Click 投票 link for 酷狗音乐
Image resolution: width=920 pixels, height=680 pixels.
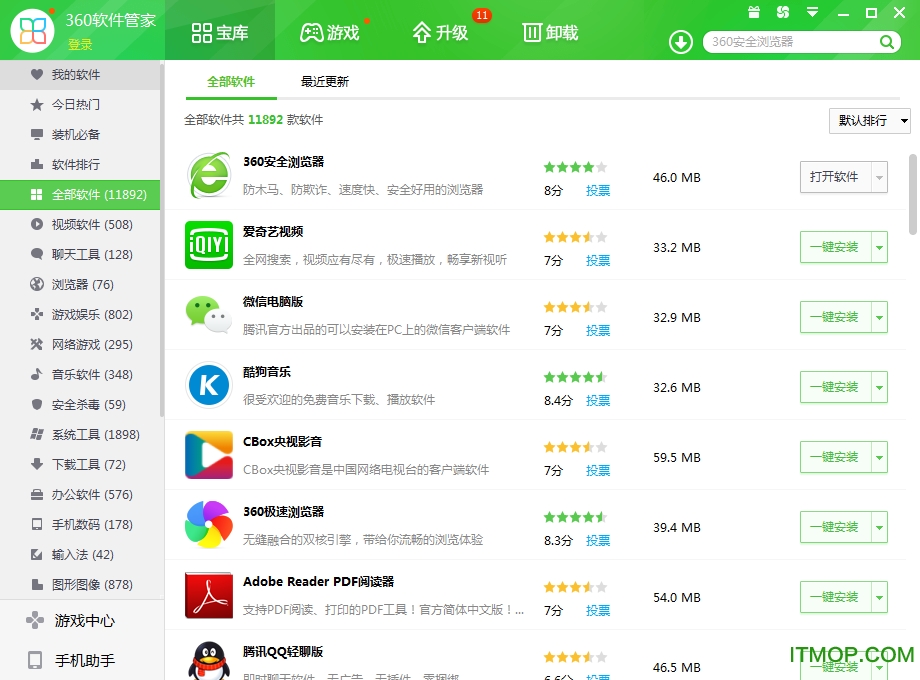[598, 400]
